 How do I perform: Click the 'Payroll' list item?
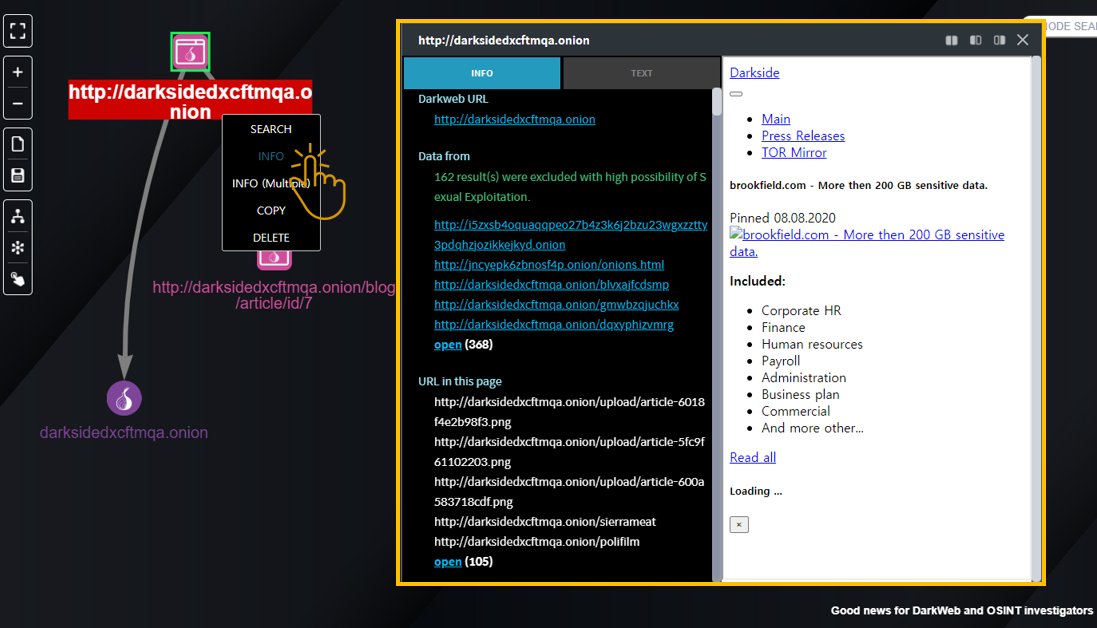click(781, 361)
